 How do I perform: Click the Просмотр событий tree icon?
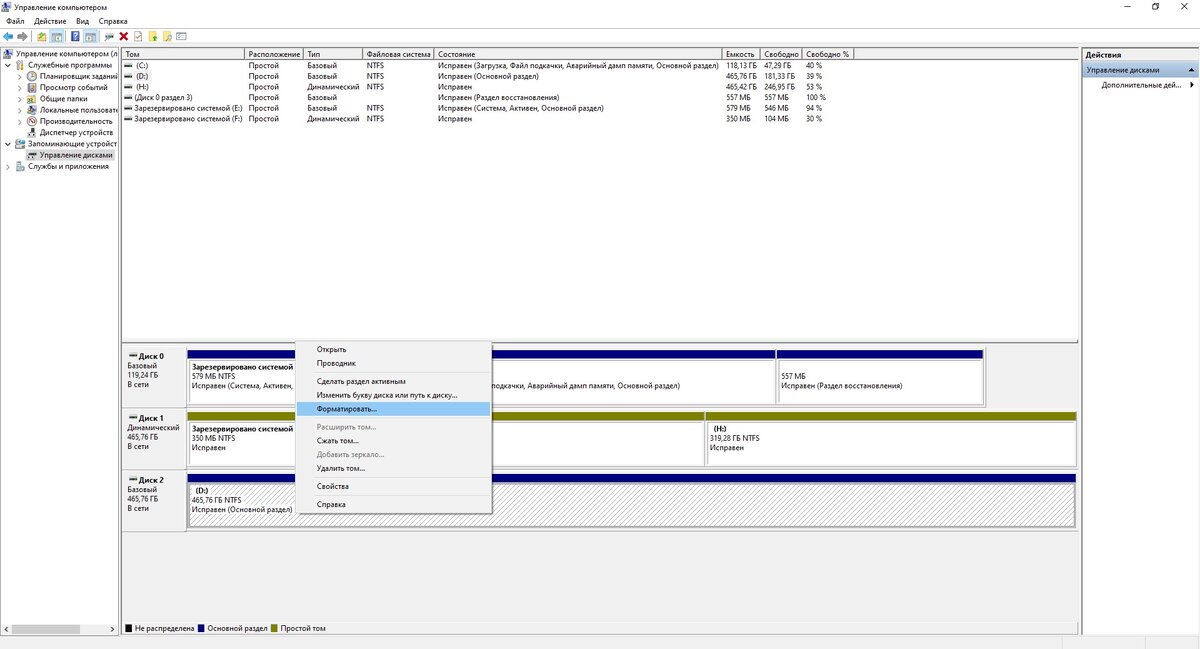32,87
